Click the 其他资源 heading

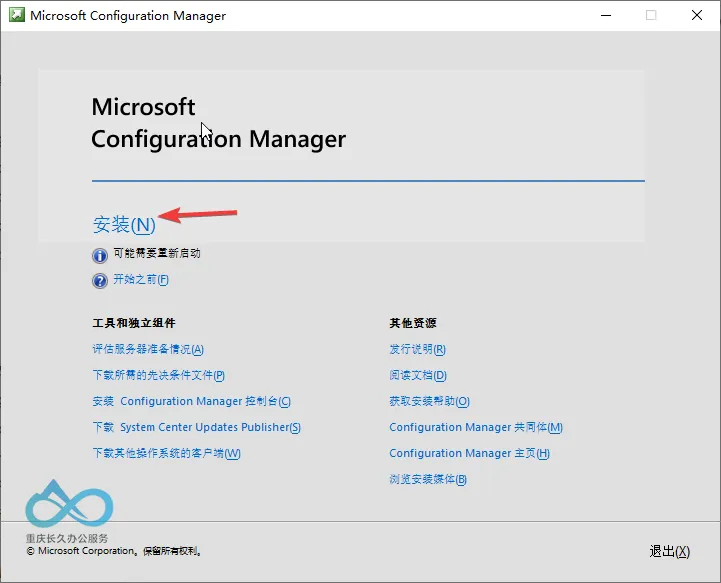point(413,323)
